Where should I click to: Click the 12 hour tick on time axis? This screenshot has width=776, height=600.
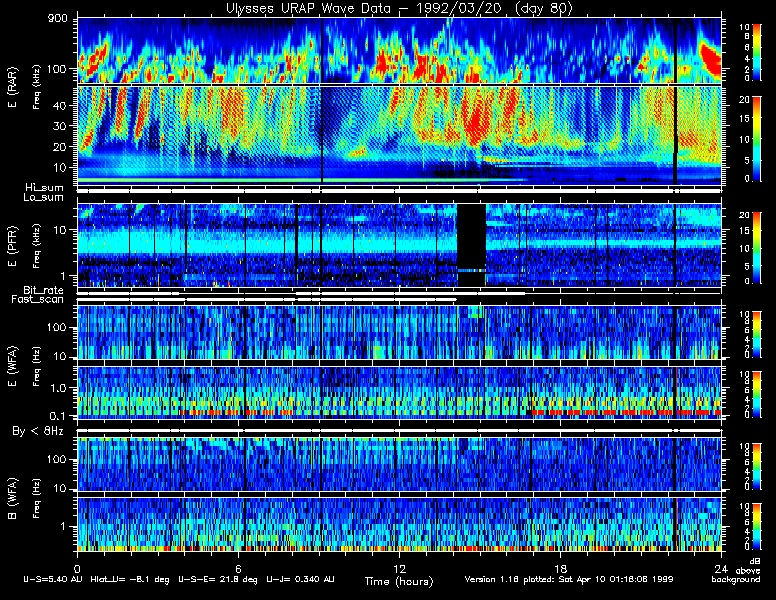coord(399,564)
